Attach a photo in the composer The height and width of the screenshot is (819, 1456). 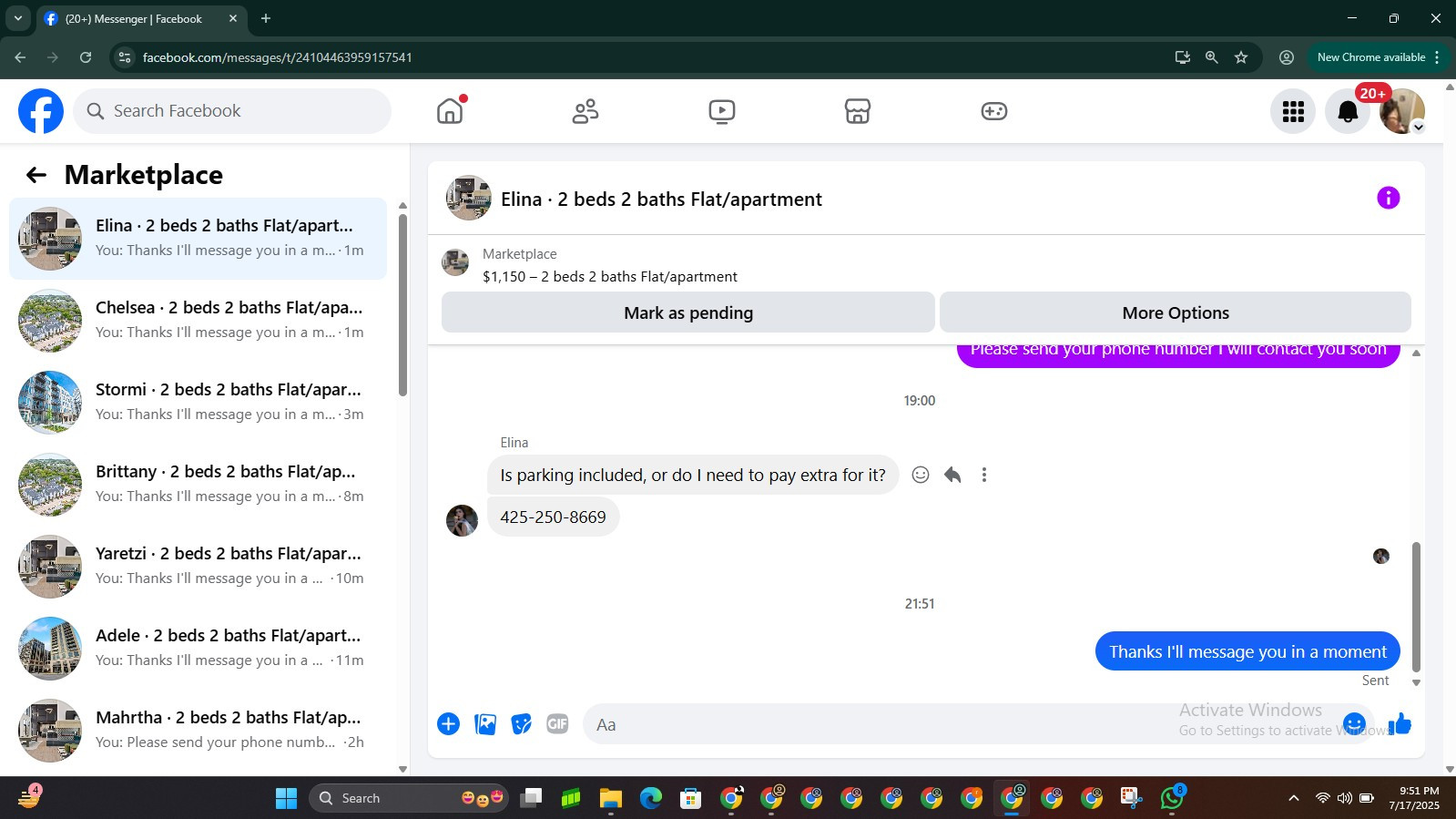pyautogui.click(x=485, y=724)
